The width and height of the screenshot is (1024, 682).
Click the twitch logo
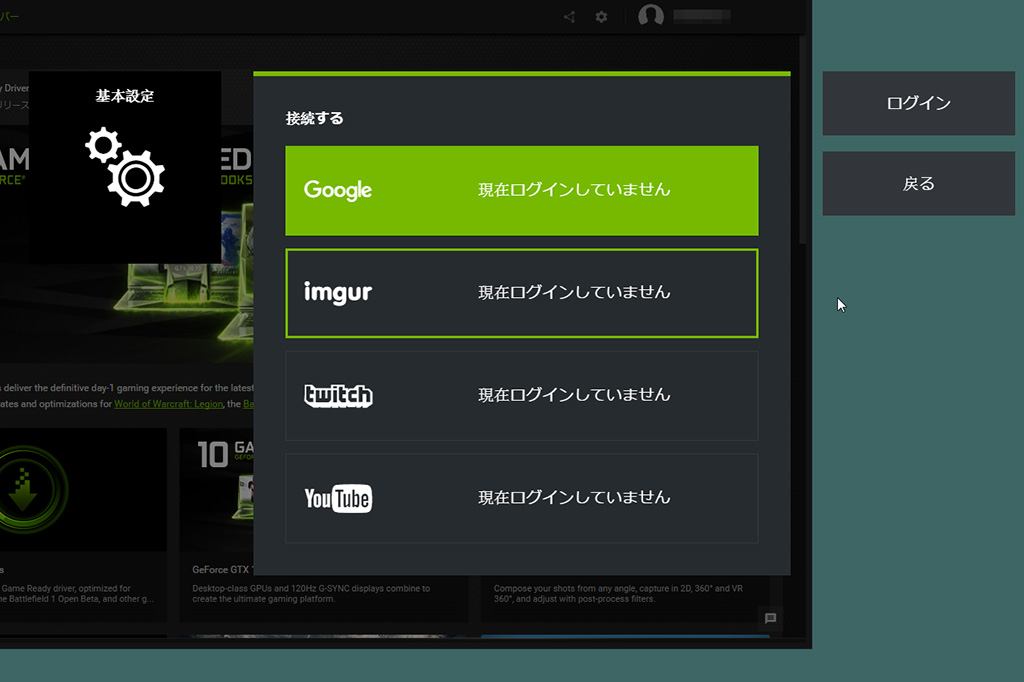[x=338, y=395]
